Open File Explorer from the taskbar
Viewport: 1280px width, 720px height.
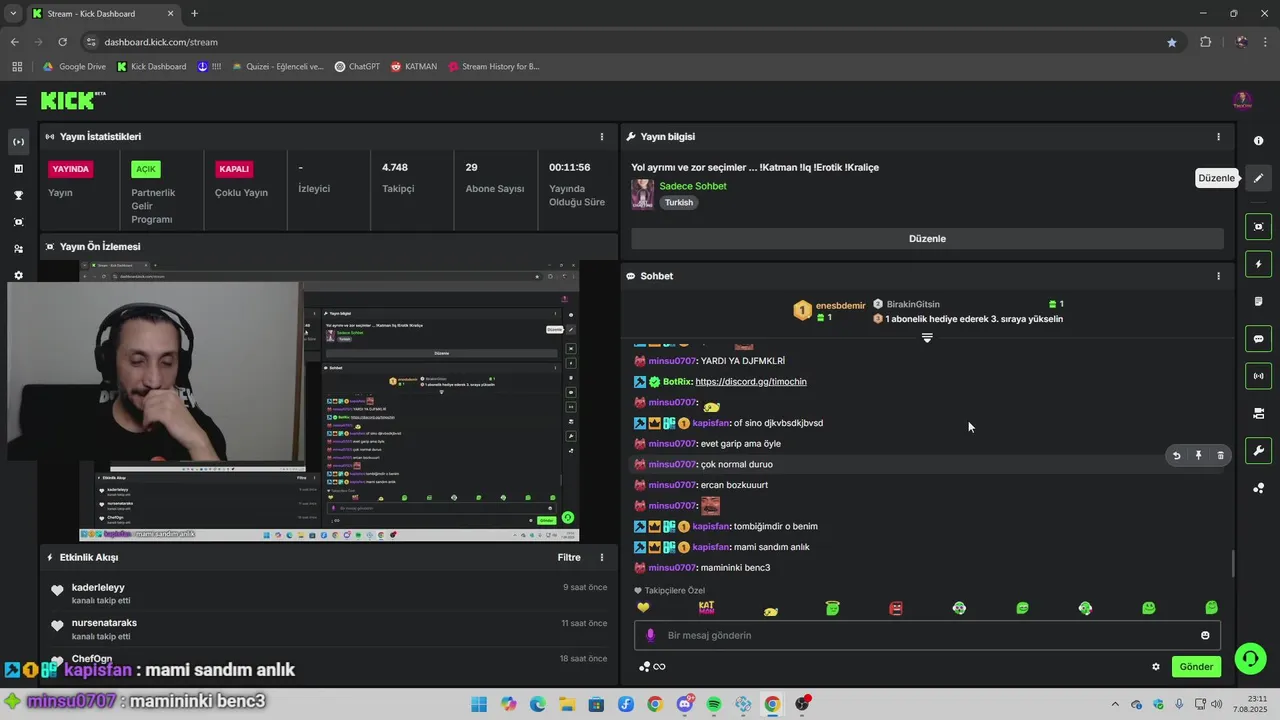click(567, 704)
